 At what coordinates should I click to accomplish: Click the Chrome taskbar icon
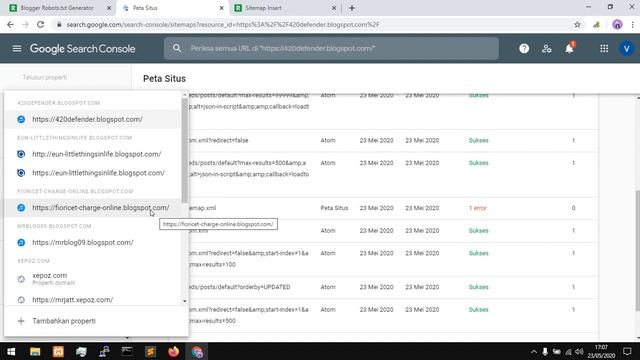click(x=197, y=351)
